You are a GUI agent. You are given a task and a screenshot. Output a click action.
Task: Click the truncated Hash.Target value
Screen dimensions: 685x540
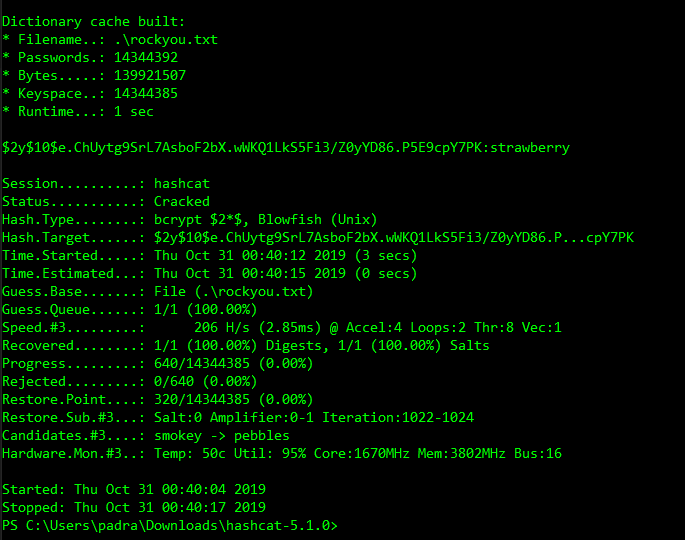pyautogui.click(x=393, y=237)
